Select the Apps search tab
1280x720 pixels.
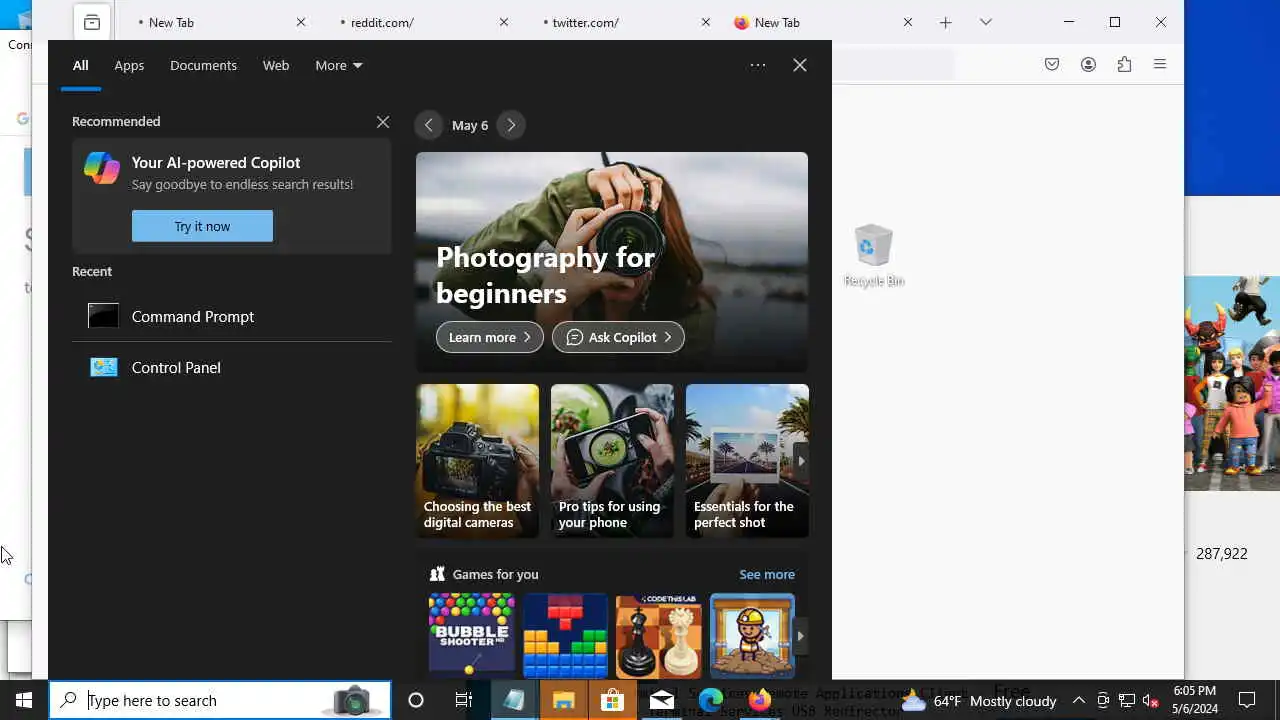pos(129,65)
